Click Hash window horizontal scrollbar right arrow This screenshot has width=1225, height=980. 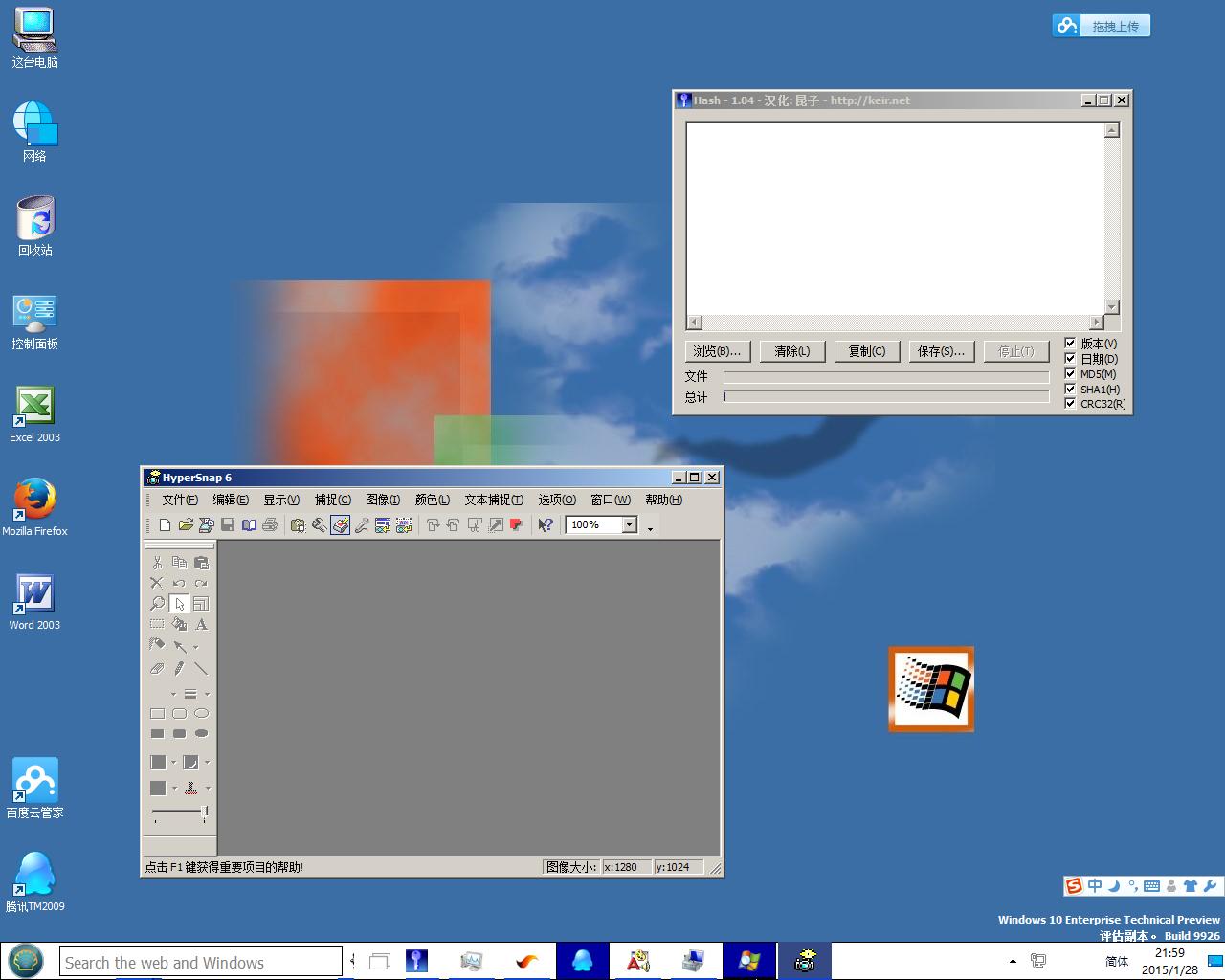[x=1097, y=323]
